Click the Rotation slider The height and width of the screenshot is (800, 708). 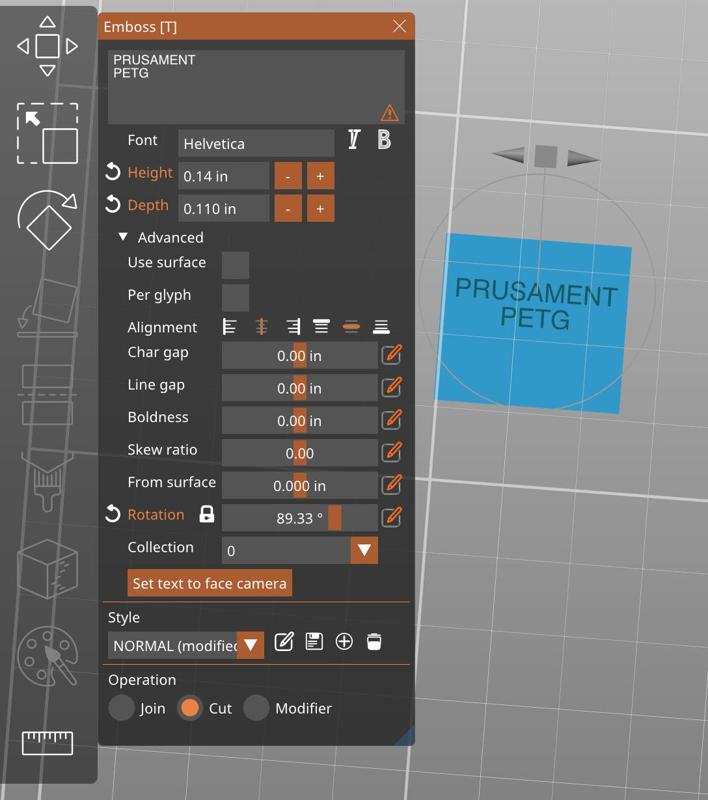300,518
